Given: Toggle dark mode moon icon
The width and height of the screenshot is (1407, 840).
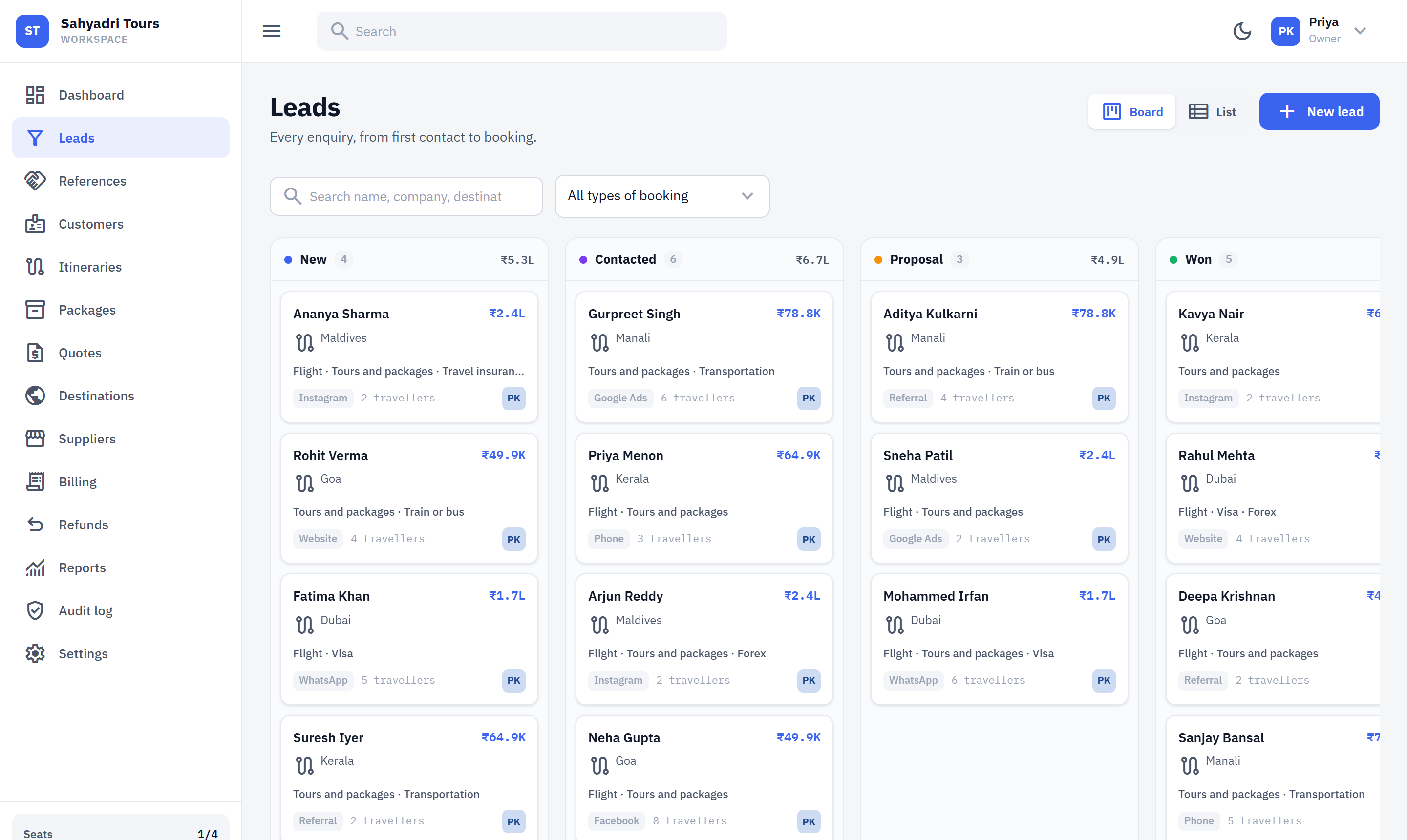Looking at the screenshot, I should click(x=1242, y=31).
